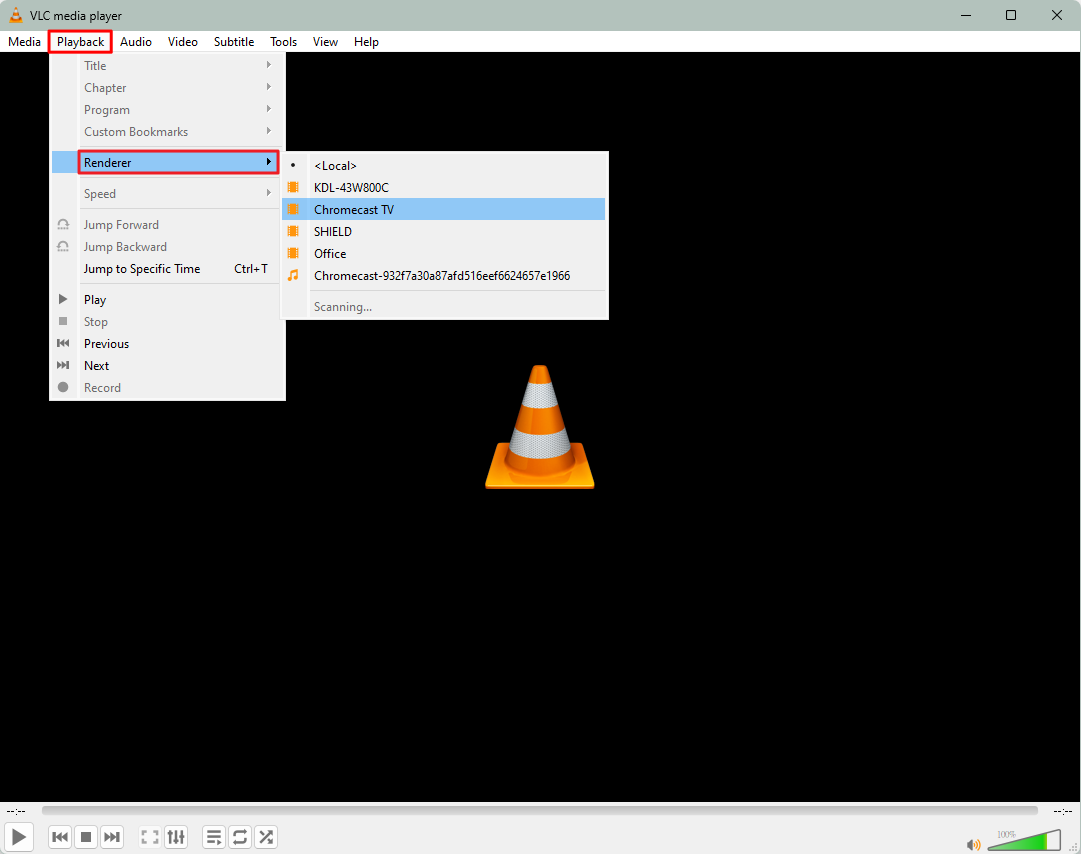This screenshot has height=854, width=1081.
Task: Toggle random shuffle playback
Action: point(266,837)
